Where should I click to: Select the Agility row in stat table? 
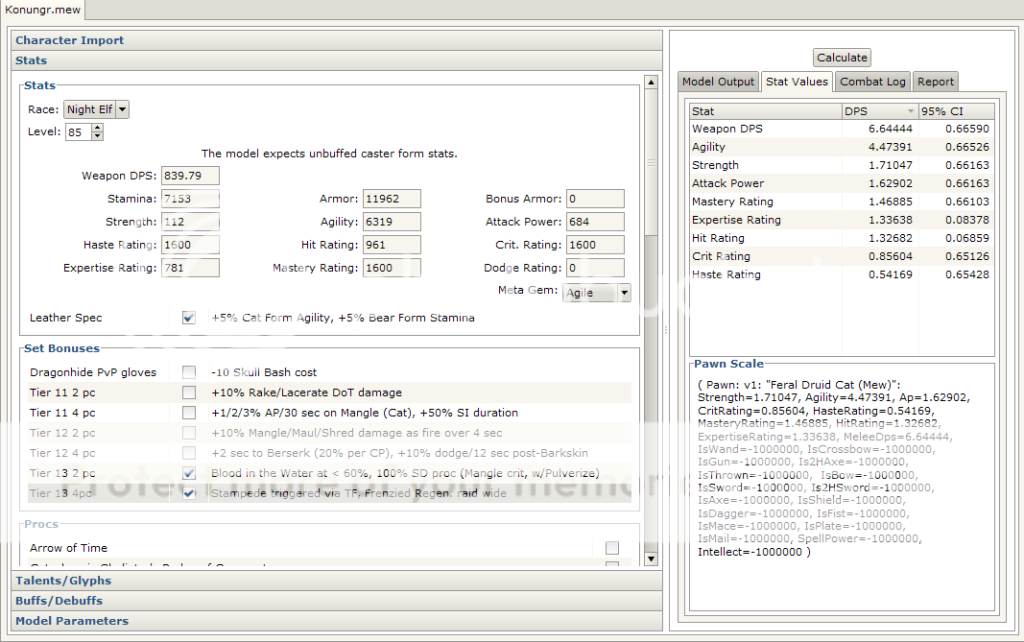point(842,147)
